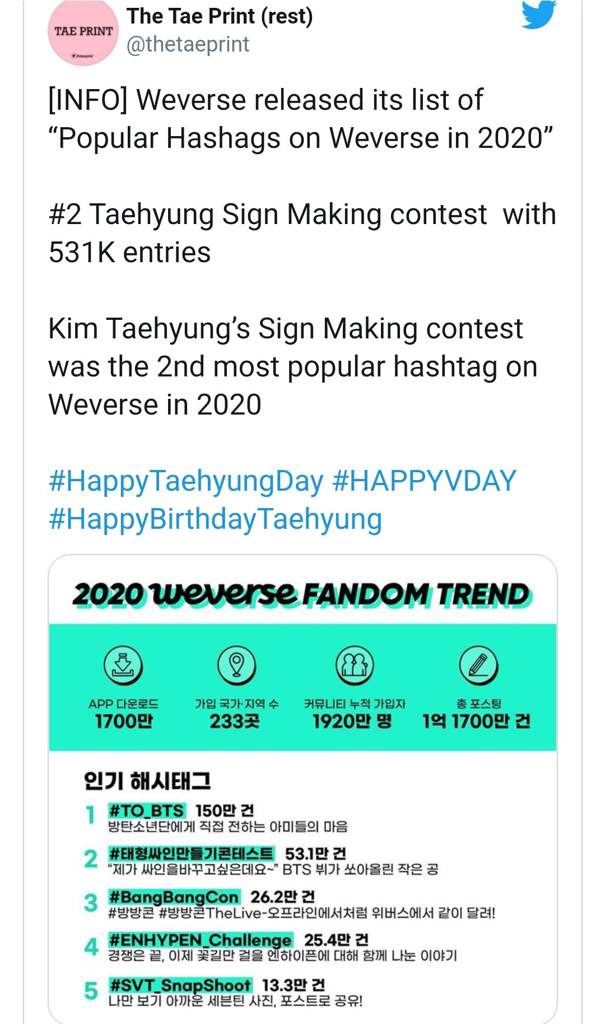Click the 인기 해시태그 heading
605x1024 pixels.
point(148,780)
